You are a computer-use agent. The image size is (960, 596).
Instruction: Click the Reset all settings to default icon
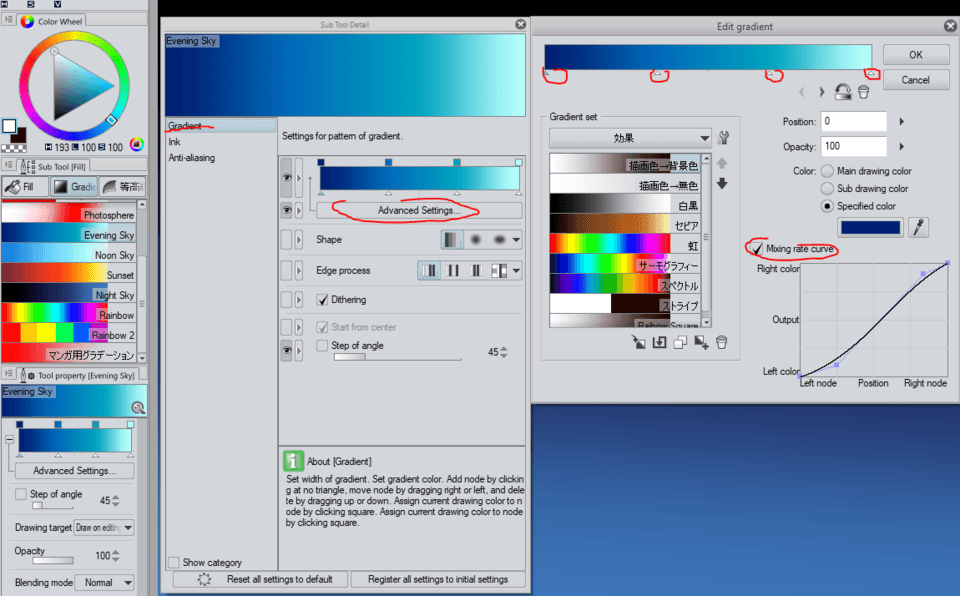click(x=204, y=579)
